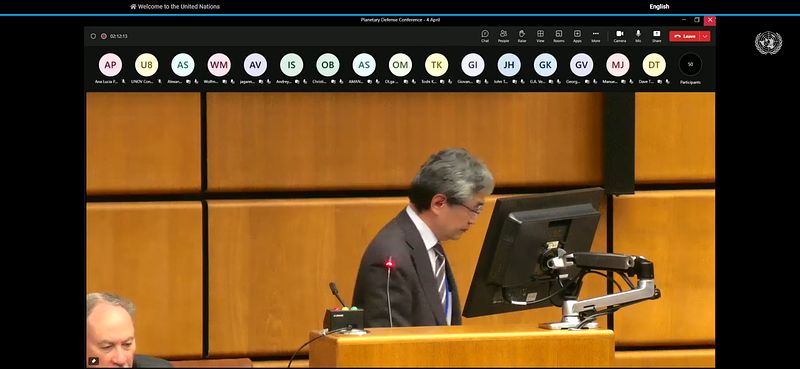Select the OM participant avatar

point(400,65)
